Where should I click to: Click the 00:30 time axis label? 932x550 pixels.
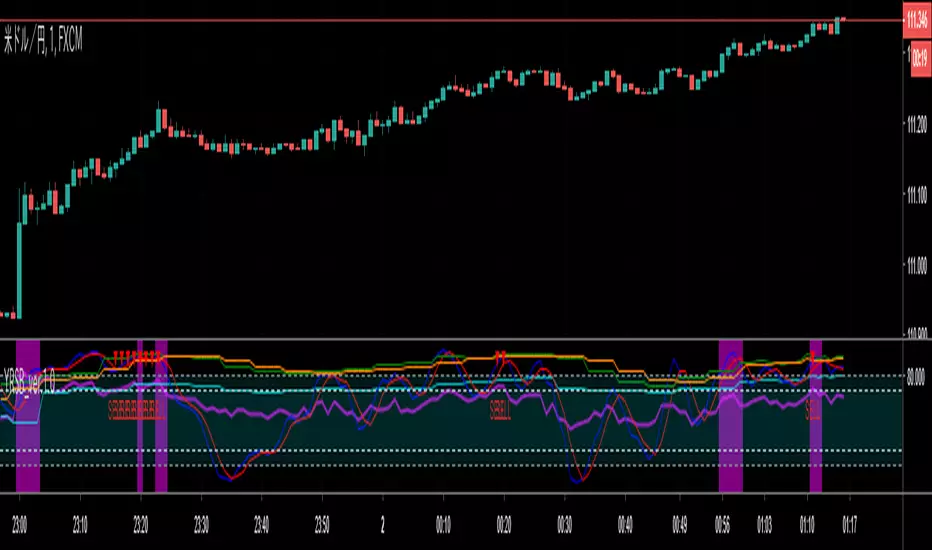click(564, 525)
